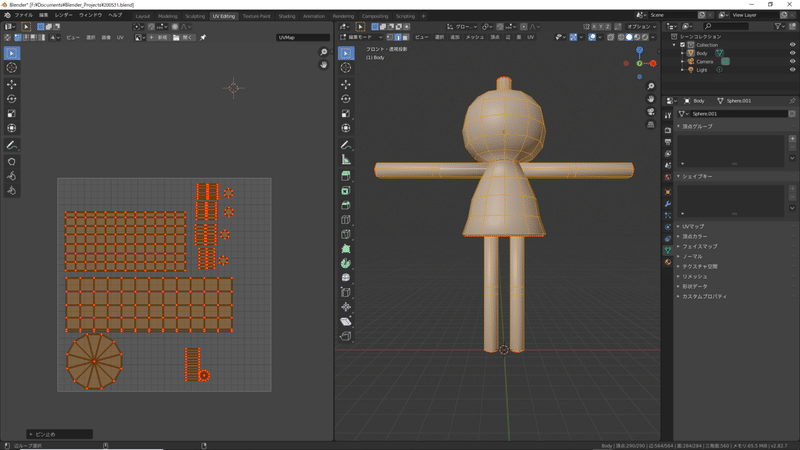Screen dimensions: 800x450
Task: Click the 新規 image button in UV editor
Action: [160, 37]
